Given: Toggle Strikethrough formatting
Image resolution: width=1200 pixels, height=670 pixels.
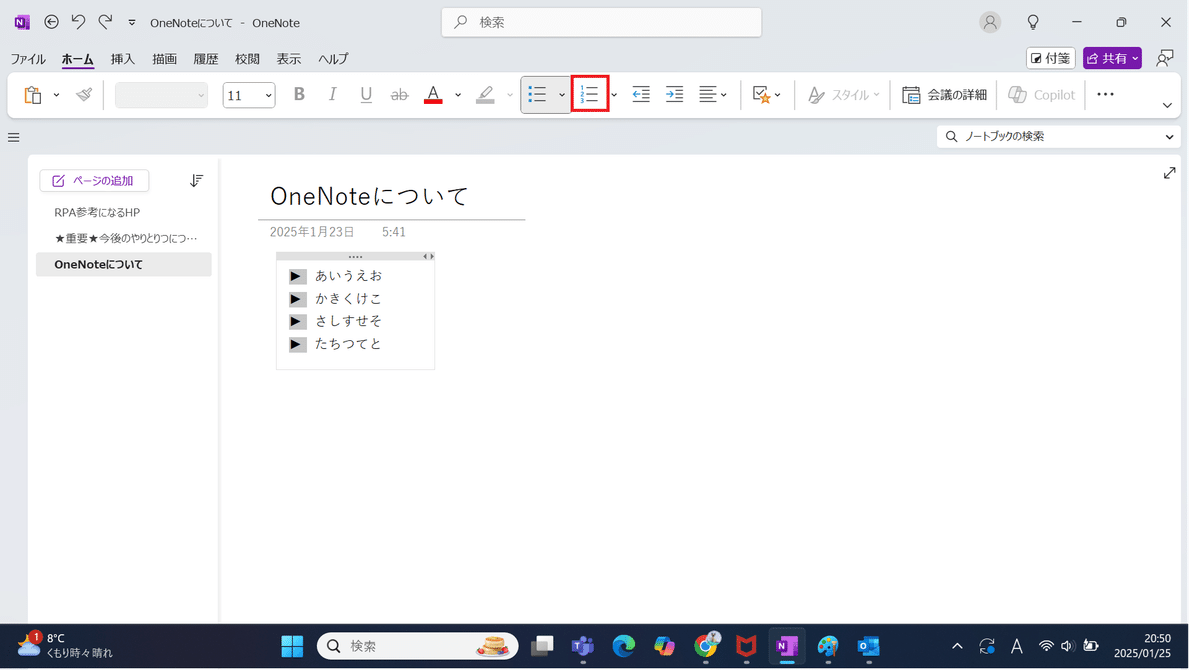Looking at the screenshot, I should click(x=399, y=94).
